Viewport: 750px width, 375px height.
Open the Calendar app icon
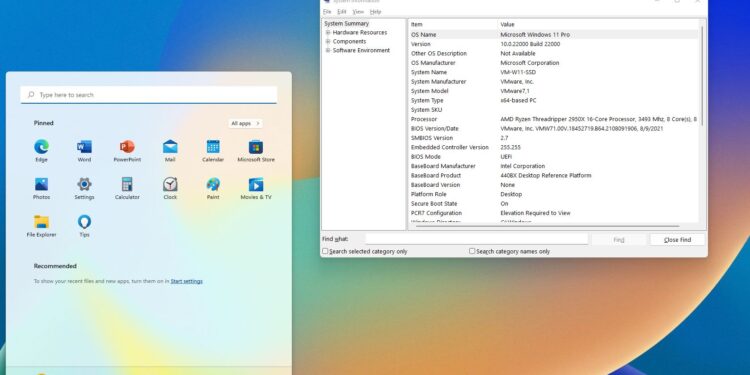click(213, 147)
